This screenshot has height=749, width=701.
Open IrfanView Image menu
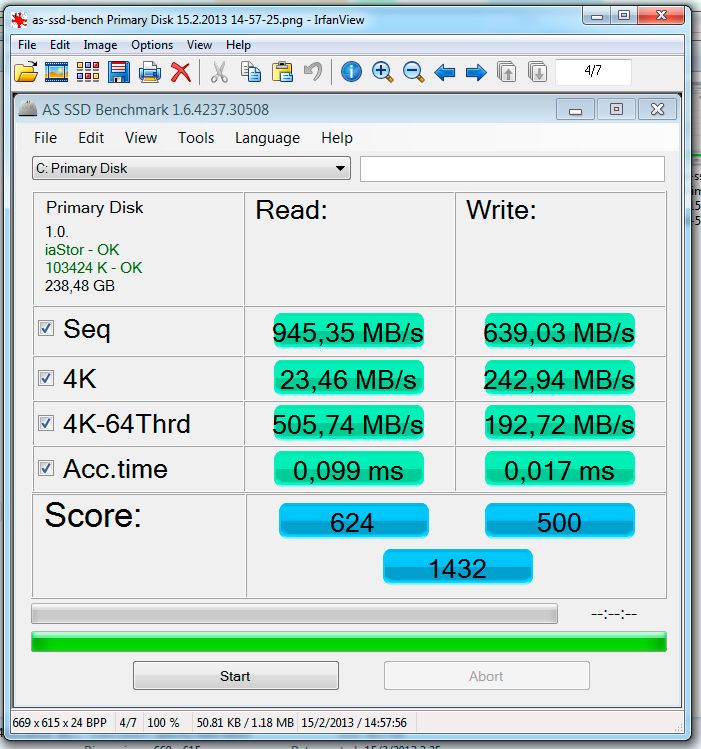tap(100, 45)
